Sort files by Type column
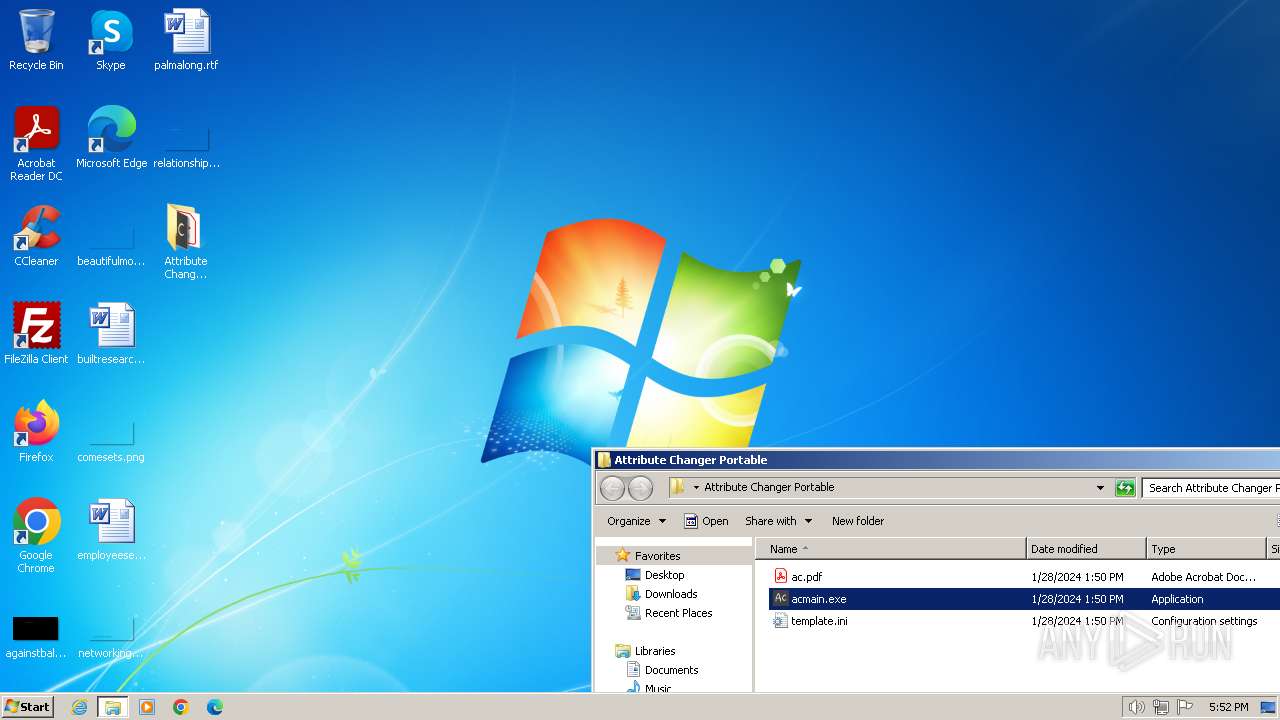Screen dimensions: 1280x720 1206,549
